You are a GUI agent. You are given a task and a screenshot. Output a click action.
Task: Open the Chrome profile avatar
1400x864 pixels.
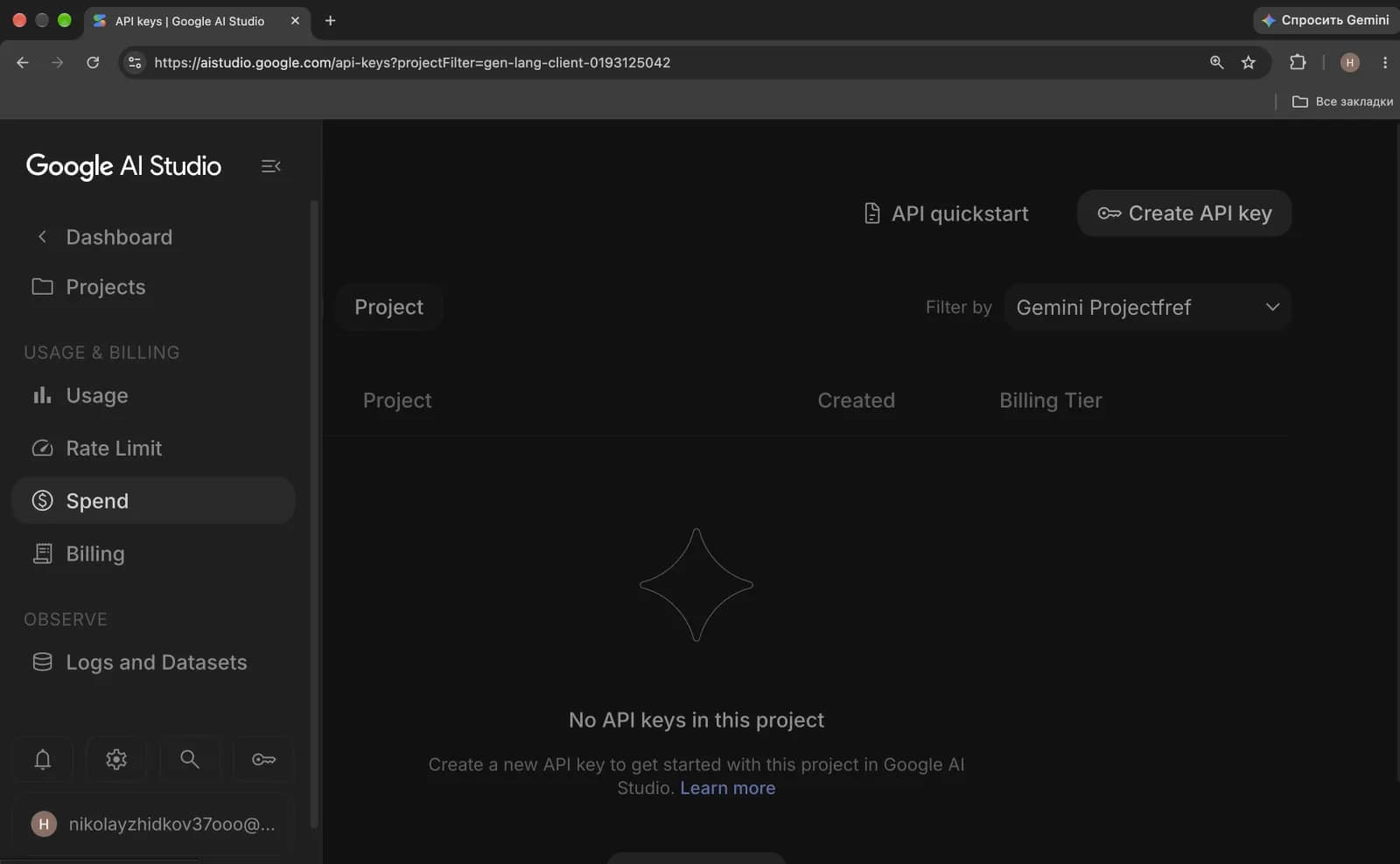1350,62
